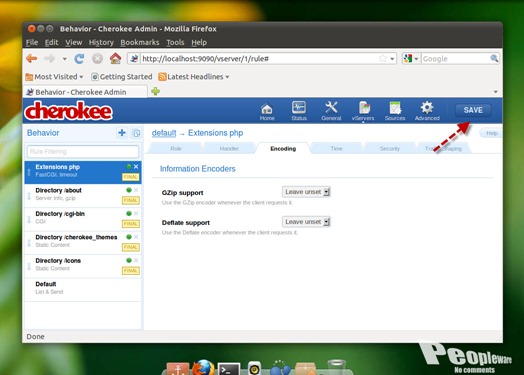Click the Help button
This screenshot has height=375, width=524.
coord(491,133)
